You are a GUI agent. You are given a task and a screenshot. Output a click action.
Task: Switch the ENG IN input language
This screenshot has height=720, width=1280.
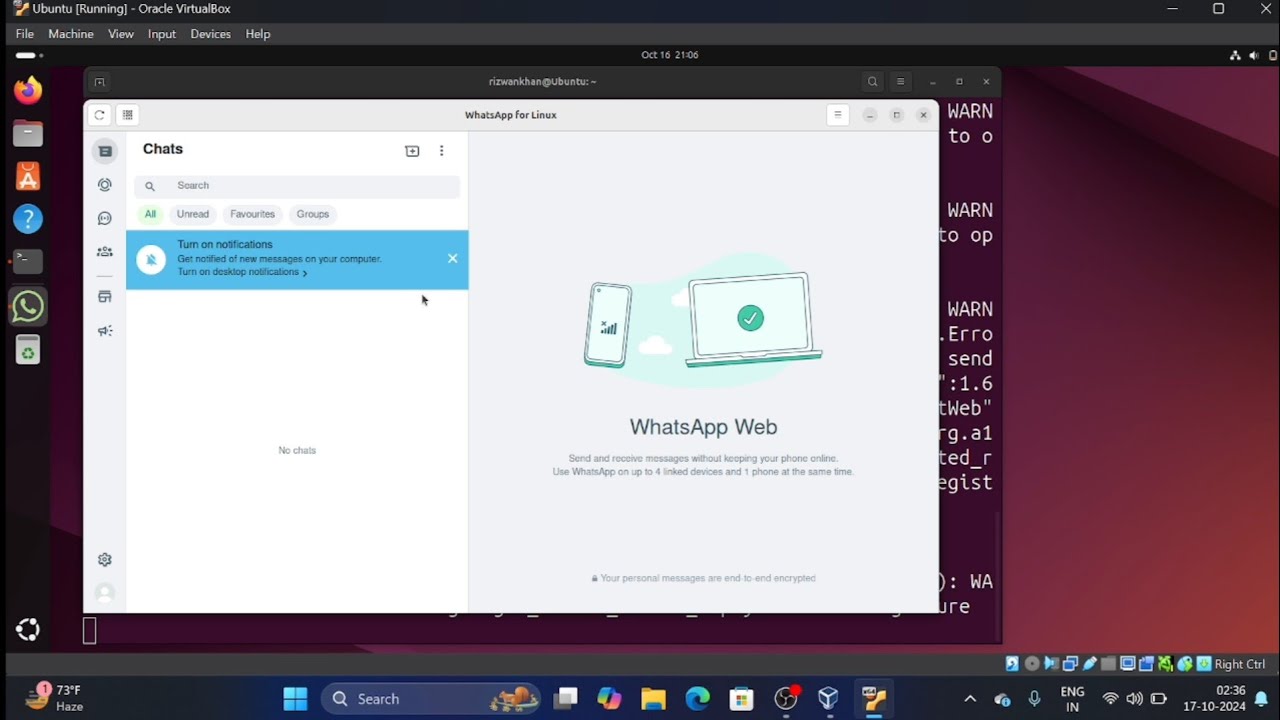click(1072, 699)
